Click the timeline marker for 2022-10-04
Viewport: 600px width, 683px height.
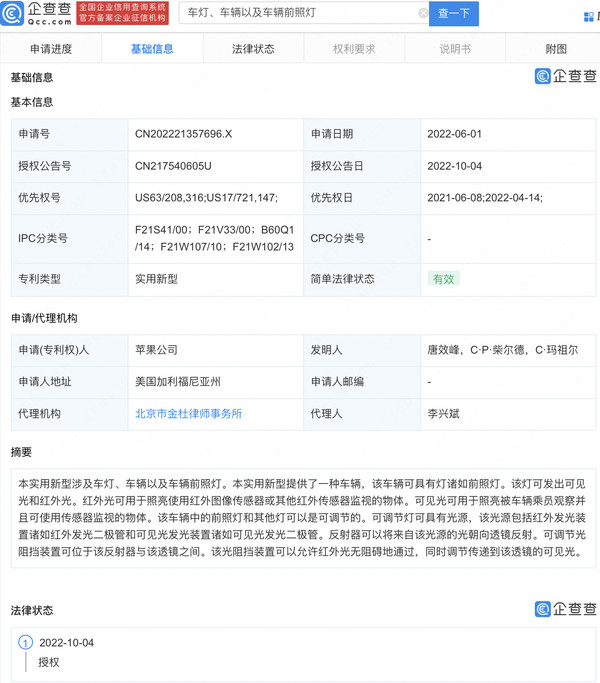click(x=26, y=643)
